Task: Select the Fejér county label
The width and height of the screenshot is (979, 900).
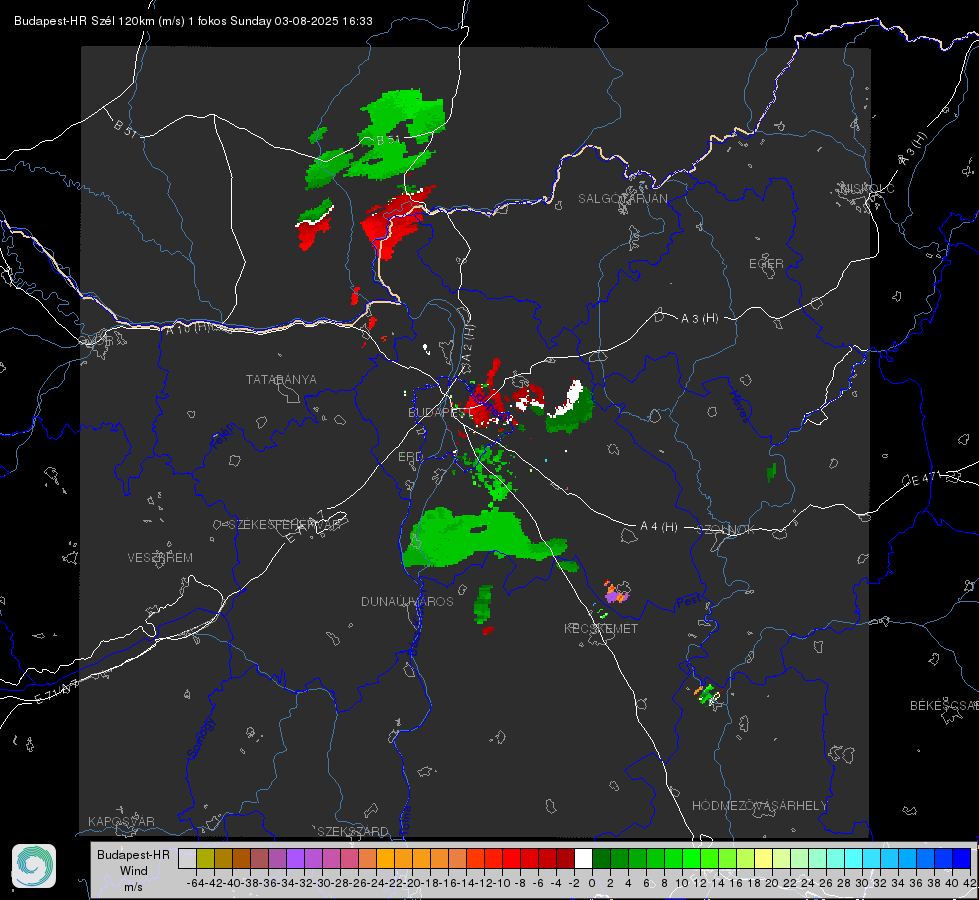Action: [223, 437]
